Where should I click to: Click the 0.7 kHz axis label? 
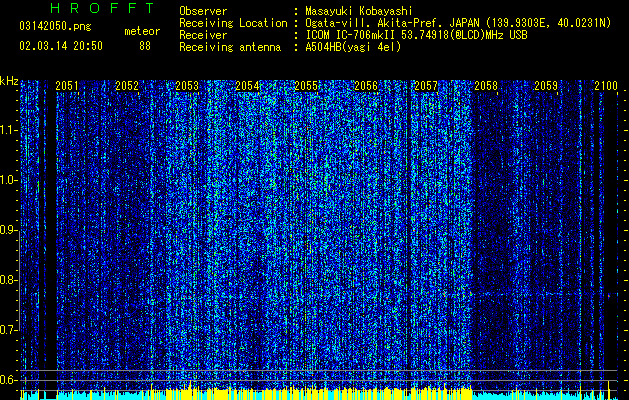tap(8, 330)
